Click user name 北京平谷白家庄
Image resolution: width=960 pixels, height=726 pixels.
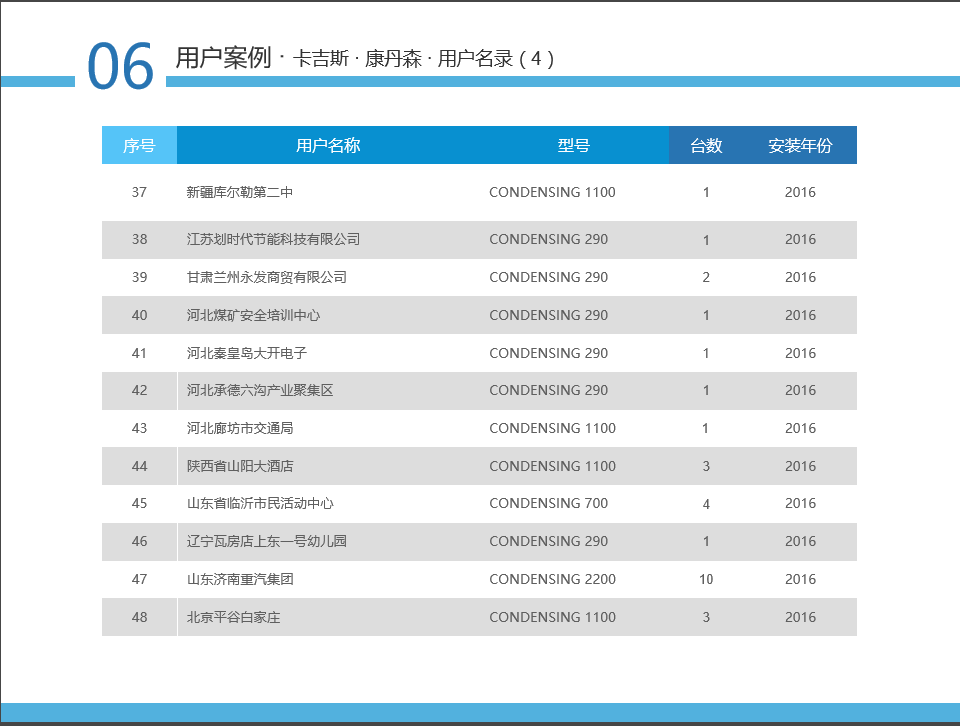[233, 617]
